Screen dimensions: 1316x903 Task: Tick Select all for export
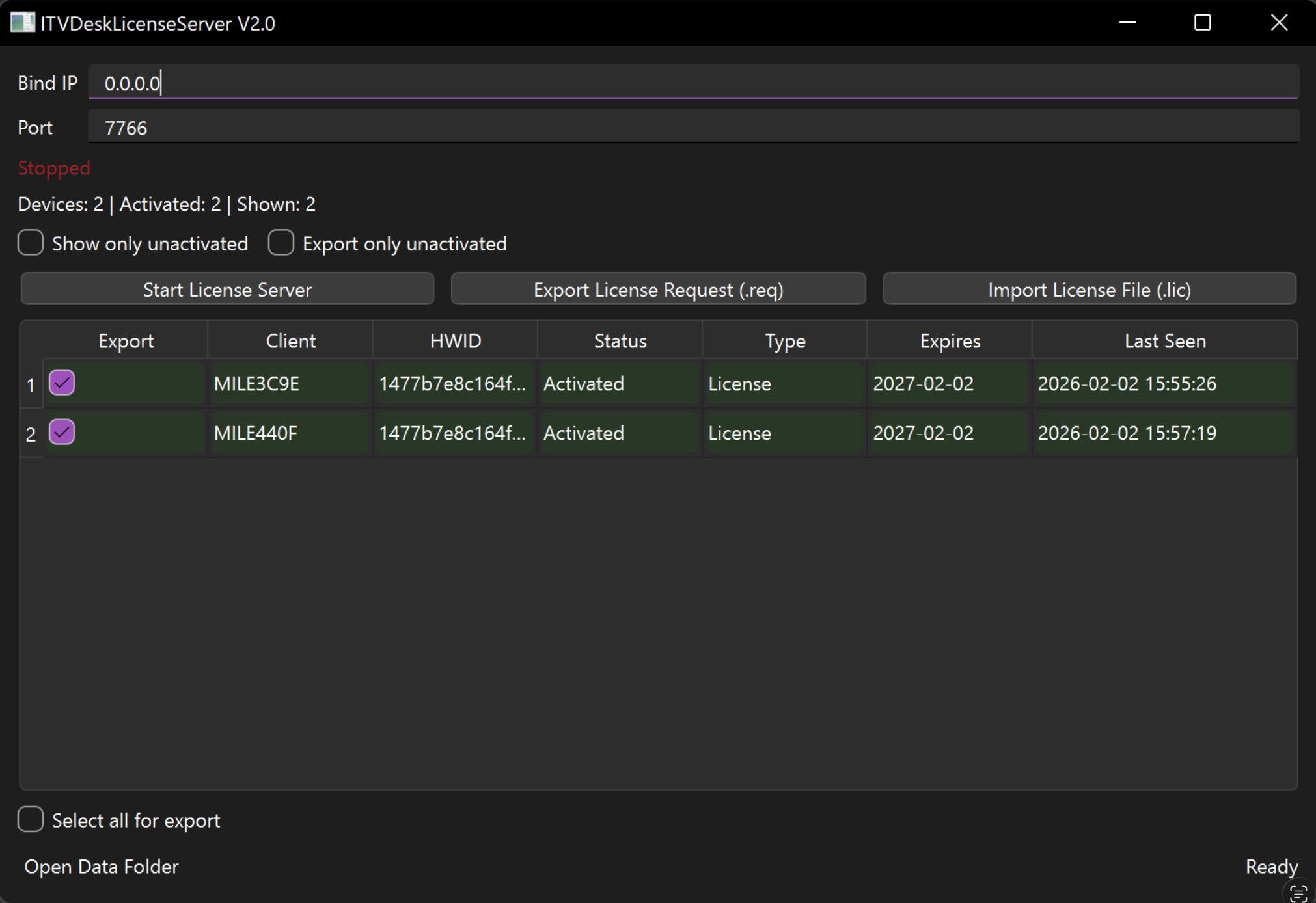click(31, 819)
